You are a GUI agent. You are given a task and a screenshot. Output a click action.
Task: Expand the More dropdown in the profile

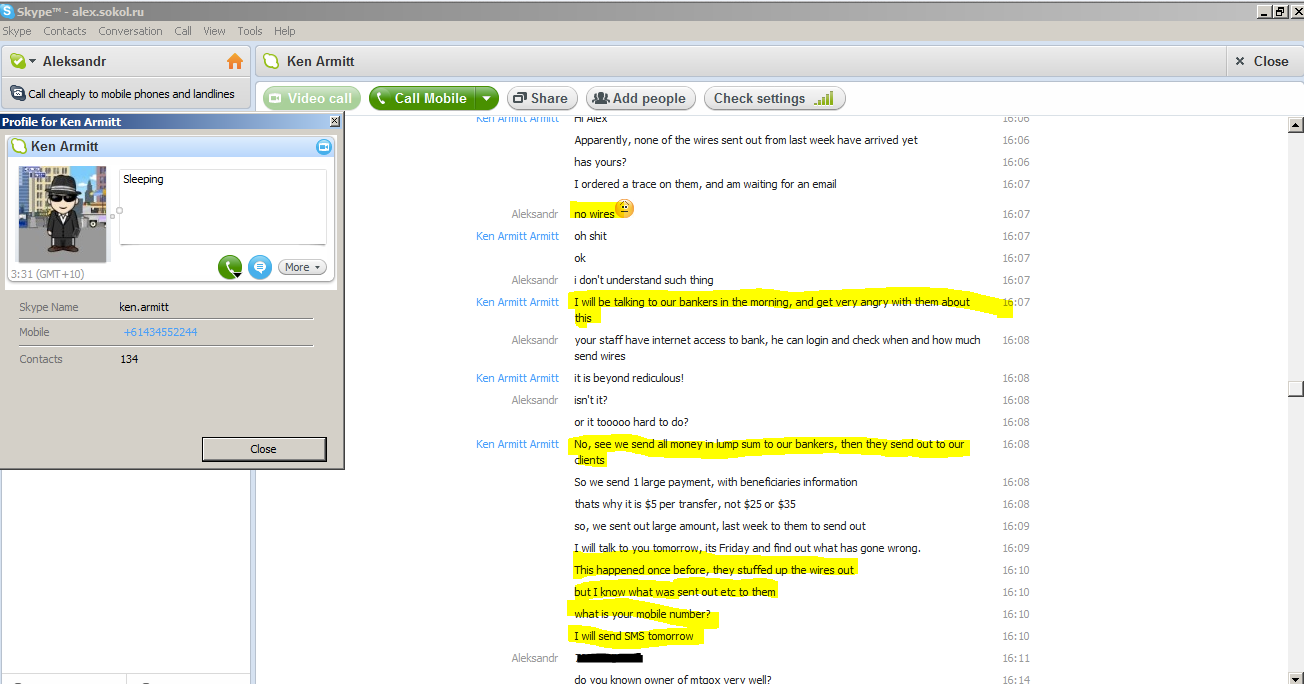coord(303,267)
